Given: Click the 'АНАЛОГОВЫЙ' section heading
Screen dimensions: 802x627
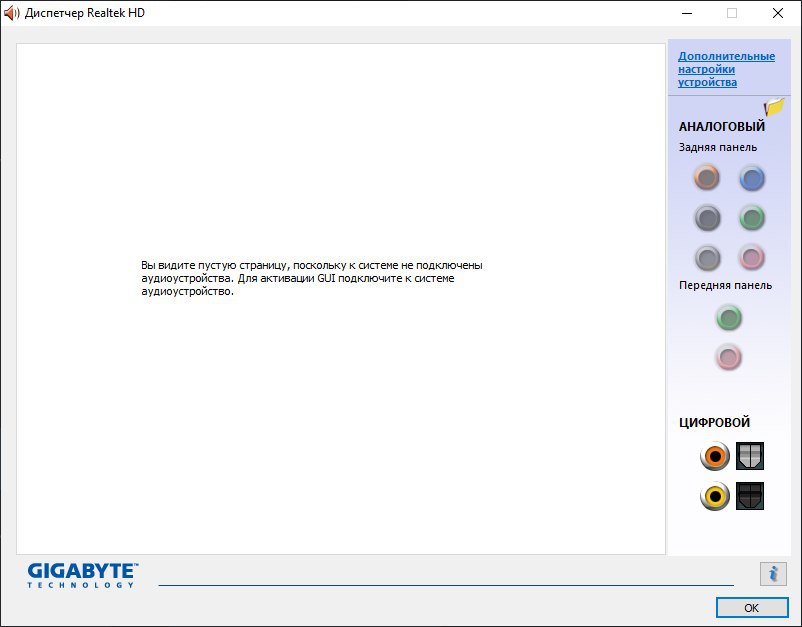Looking at the screenshot, I should click(x=722, y=126).
